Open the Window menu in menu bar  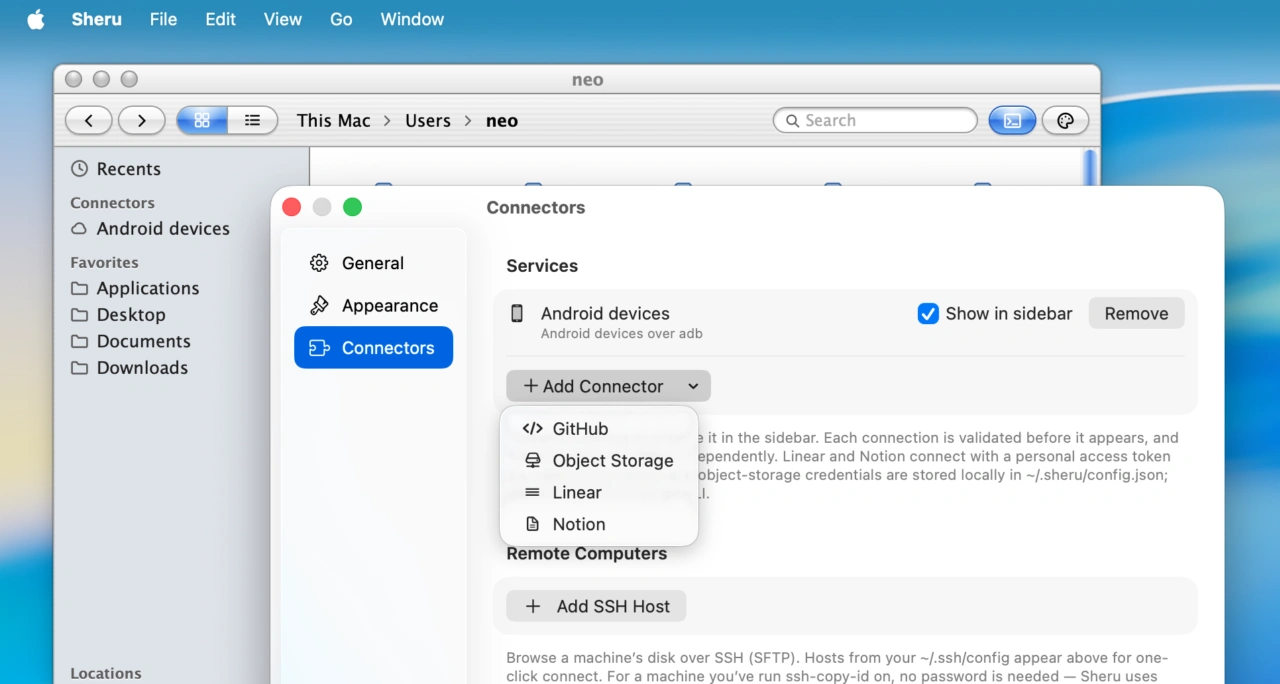(412, 19)
